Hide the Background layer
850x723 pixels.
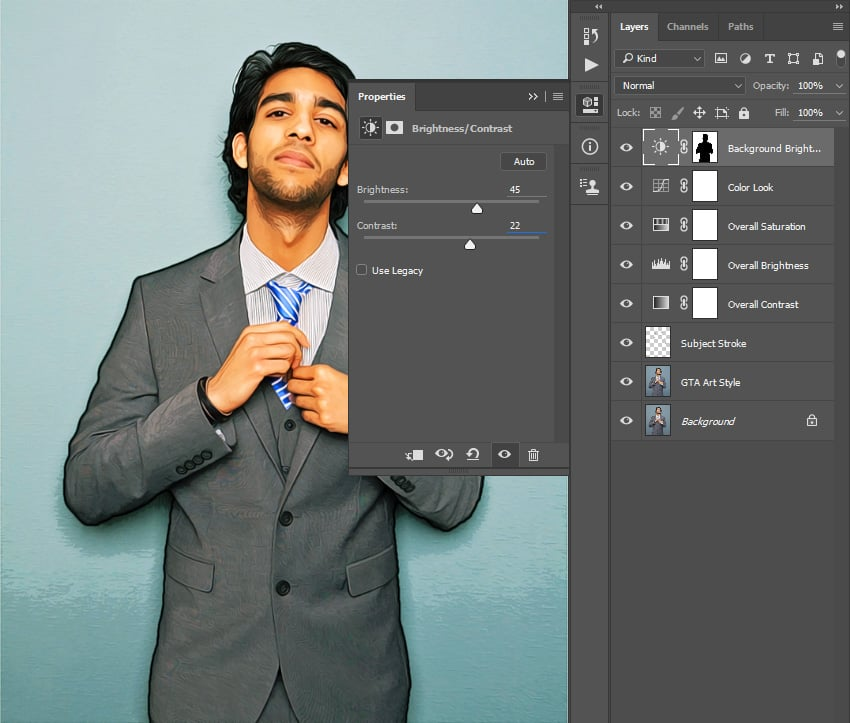point(626,421)
